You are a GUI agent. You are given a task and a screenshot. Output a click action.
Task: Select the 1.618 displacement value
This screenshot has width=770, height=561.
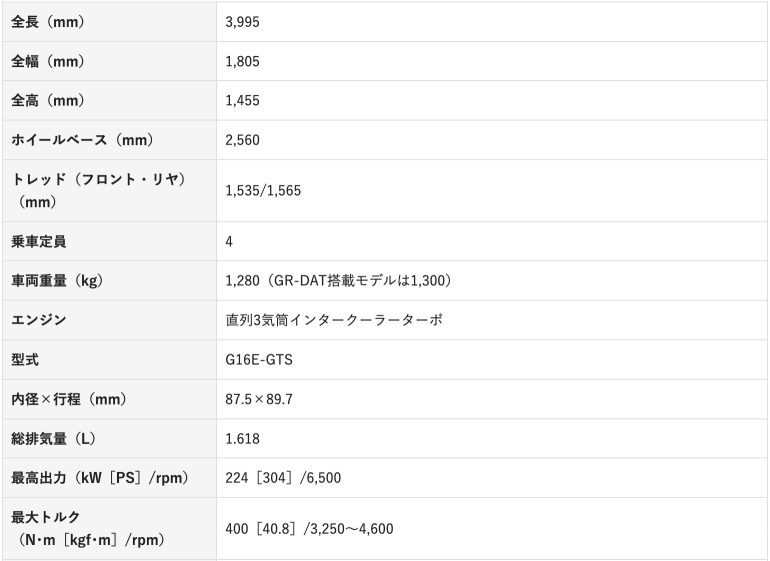[243, 438]
